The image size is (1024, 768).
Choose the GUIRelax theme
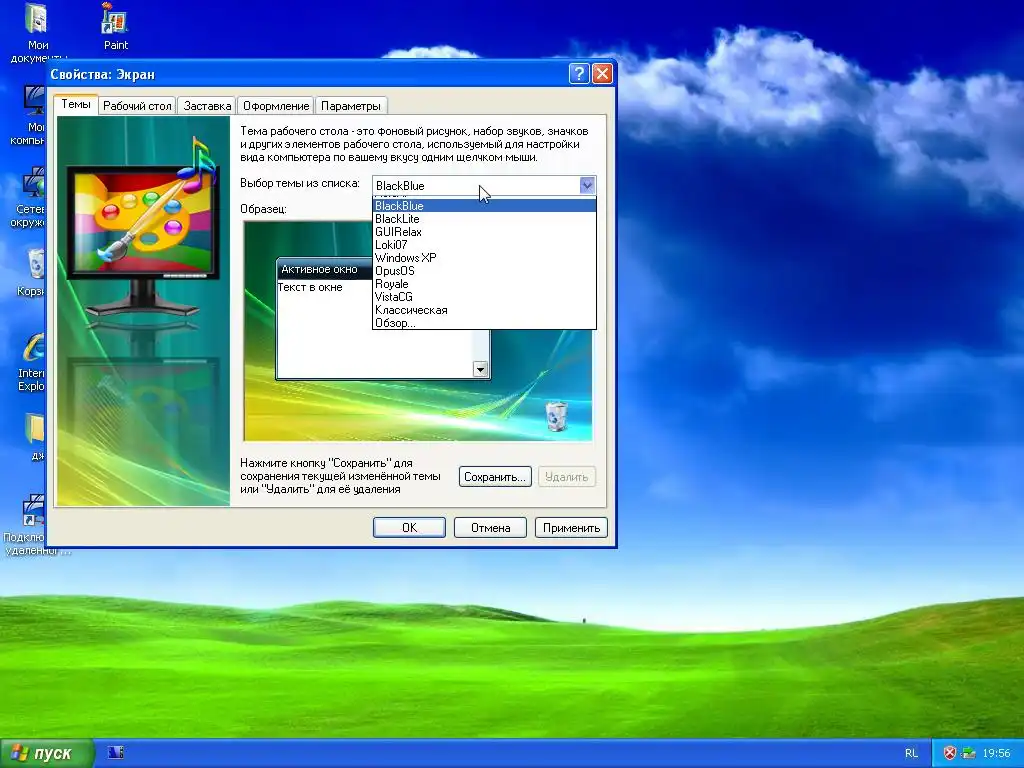click(484, 232)
